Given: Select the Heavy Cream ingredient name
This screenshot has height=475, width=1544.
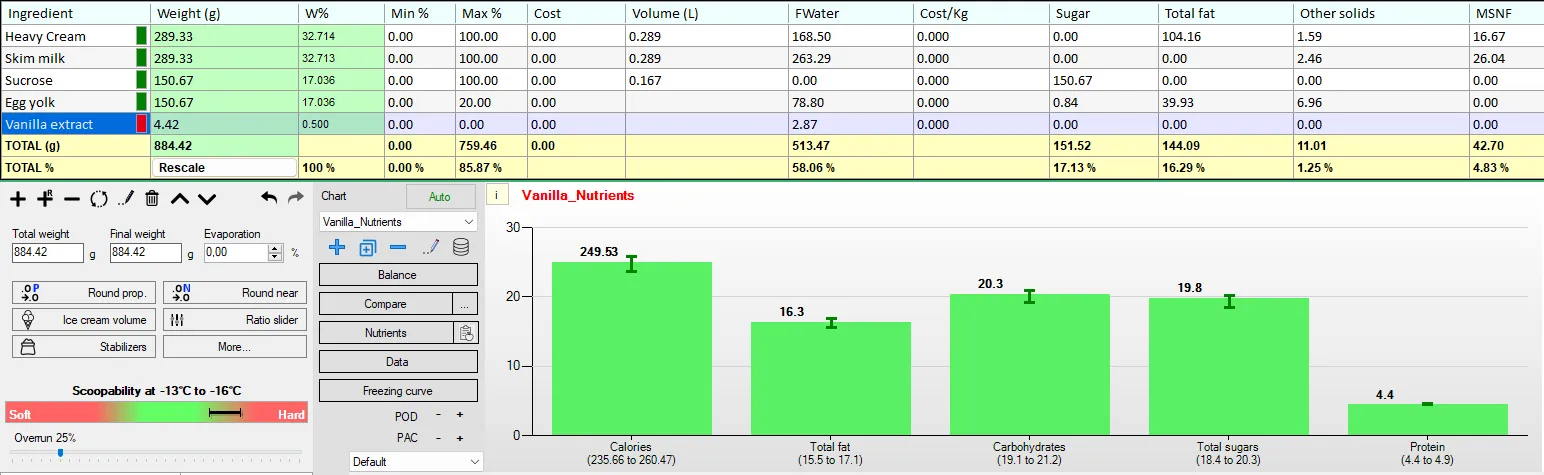Looking at the screenshot, I should click(x=45, y=36).
